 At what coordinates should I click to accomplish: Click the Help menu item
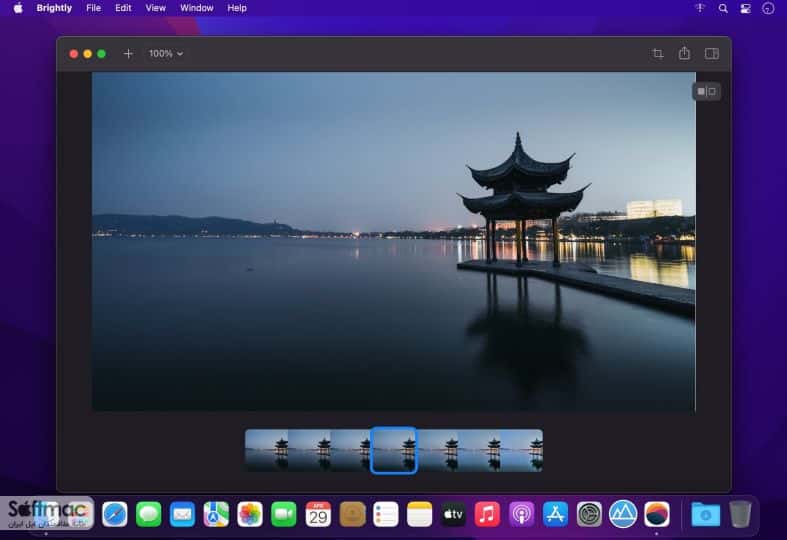(x=237, y=8)
